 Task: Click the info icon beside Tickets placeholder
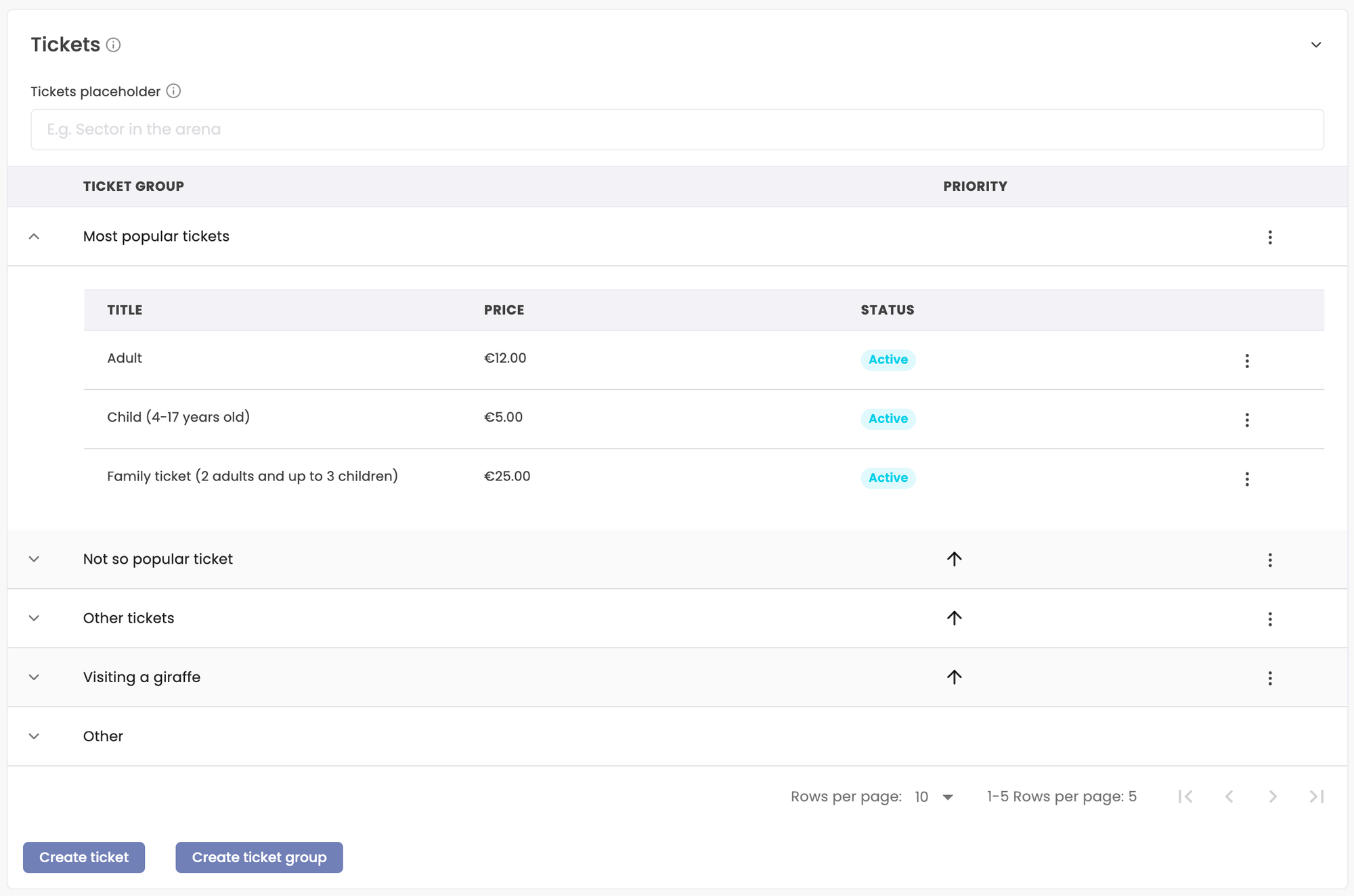[174, 91]
